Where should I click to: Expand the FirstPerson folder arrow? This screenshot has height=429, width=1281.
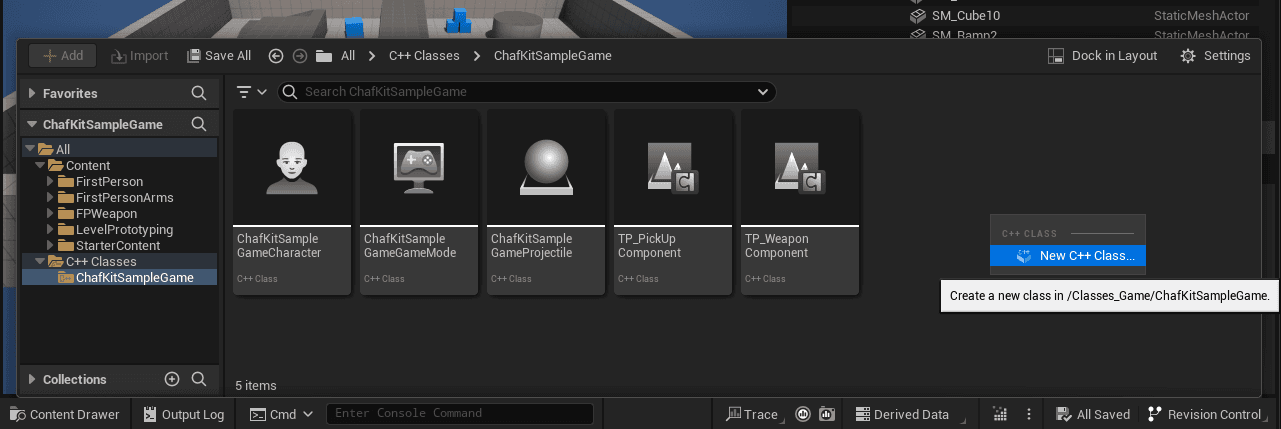pyautogui.click(x=50, y=181)
